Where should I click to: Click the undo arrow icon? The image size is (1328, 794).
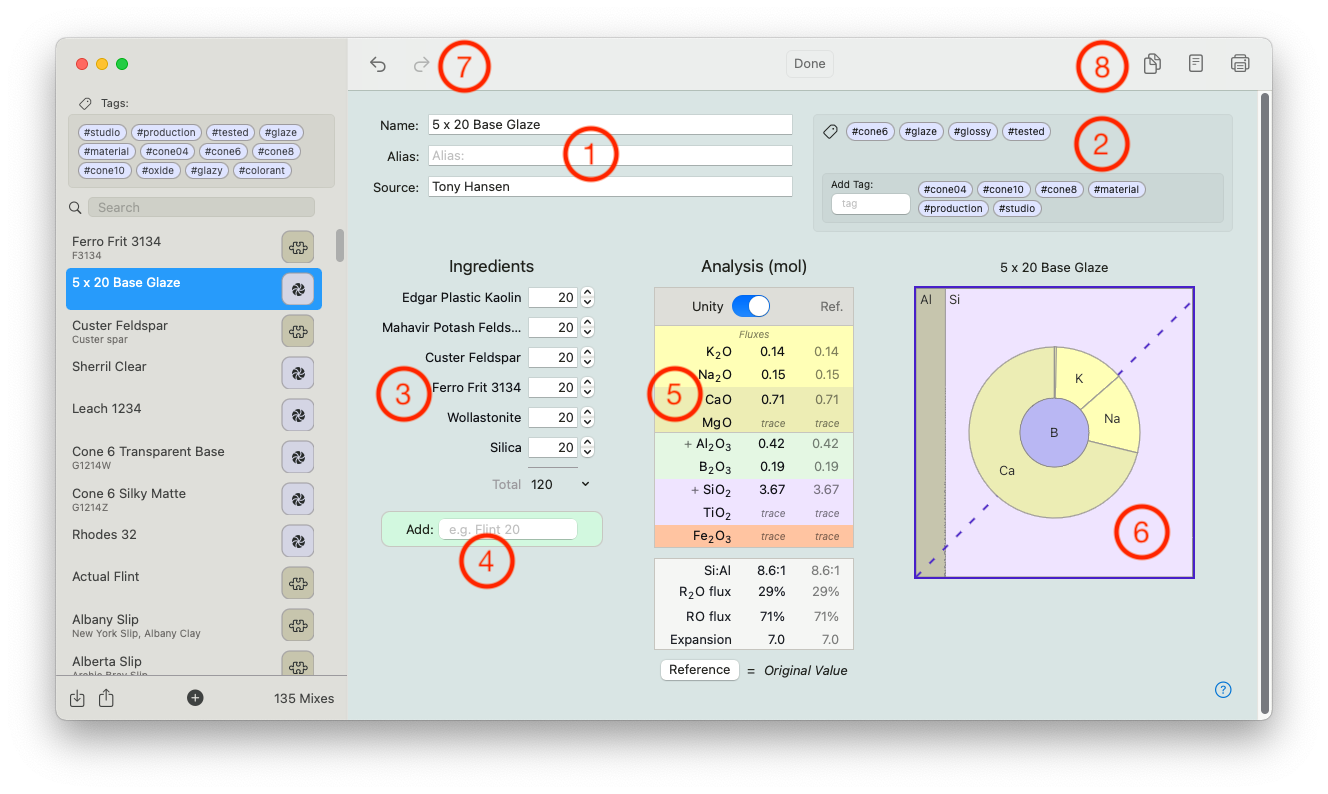click(x=378, y=64)
